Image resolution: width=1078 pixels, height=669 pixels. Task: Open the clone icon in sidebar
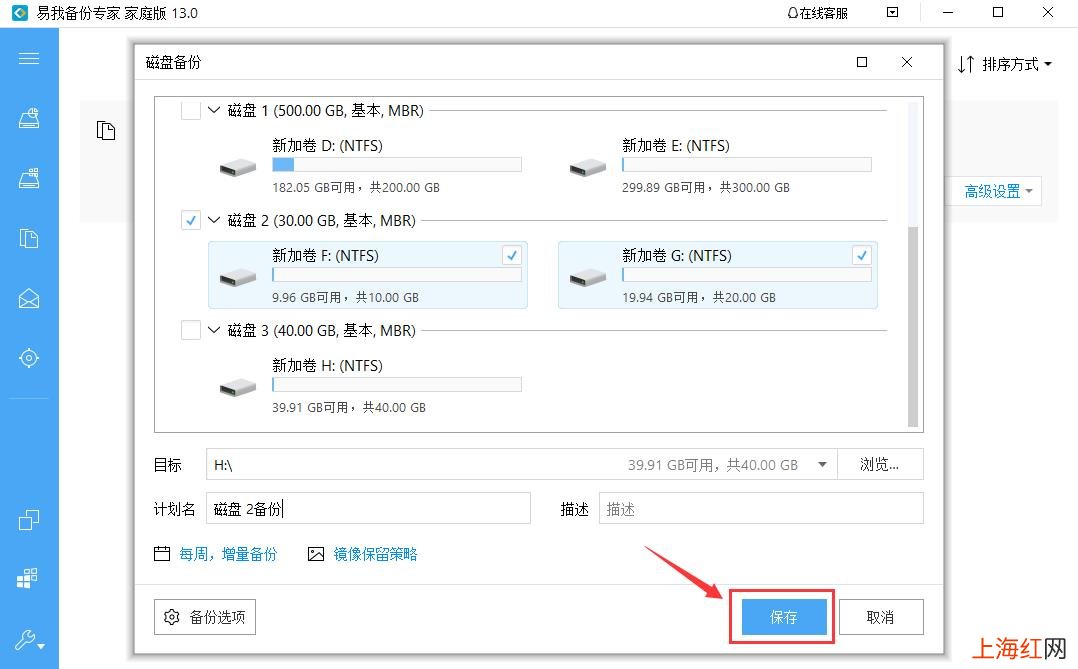tap(29, 520)
